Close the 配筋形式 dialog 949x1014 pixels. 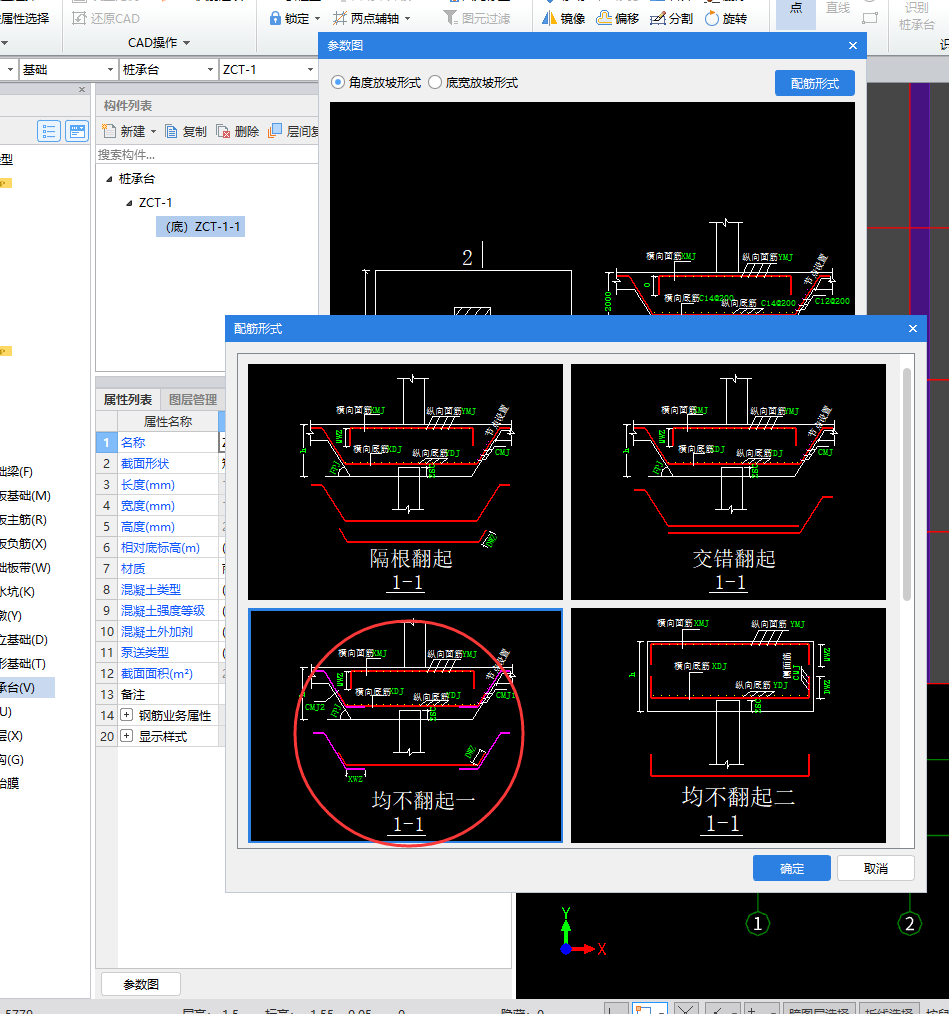913,329
